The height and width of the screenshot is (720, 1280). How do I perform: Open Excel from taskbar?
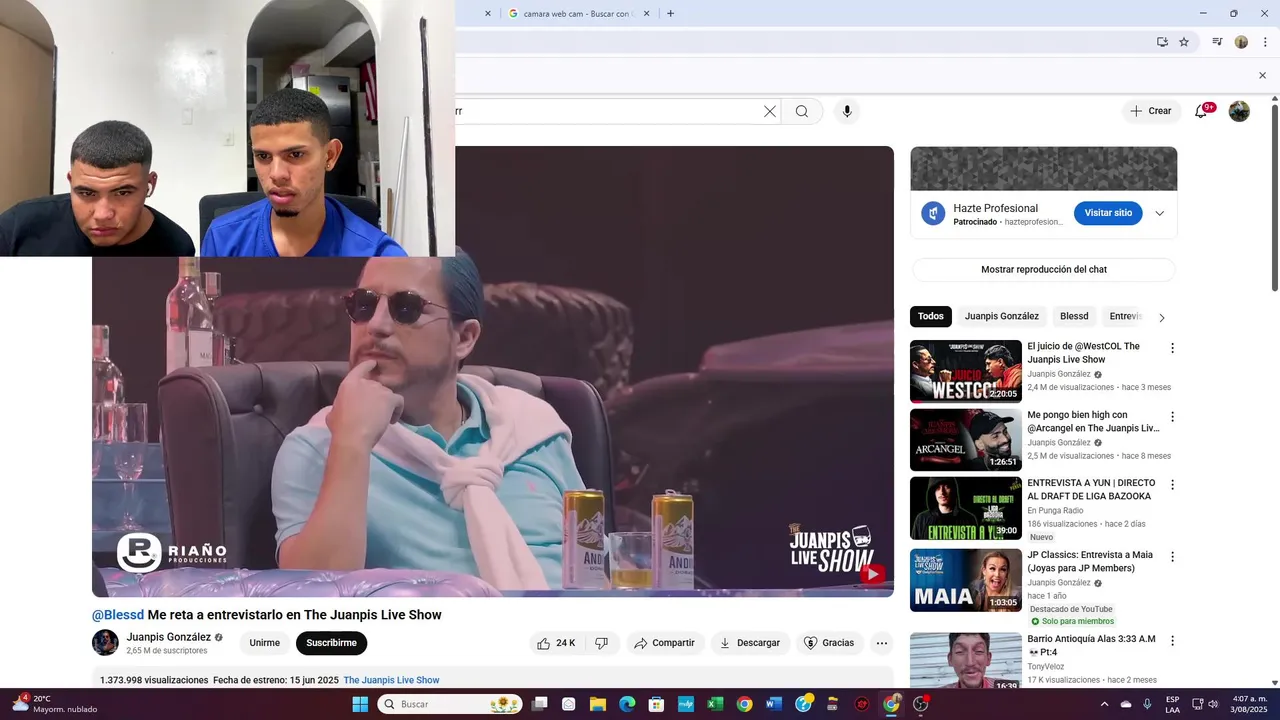[x=715, y=704]
